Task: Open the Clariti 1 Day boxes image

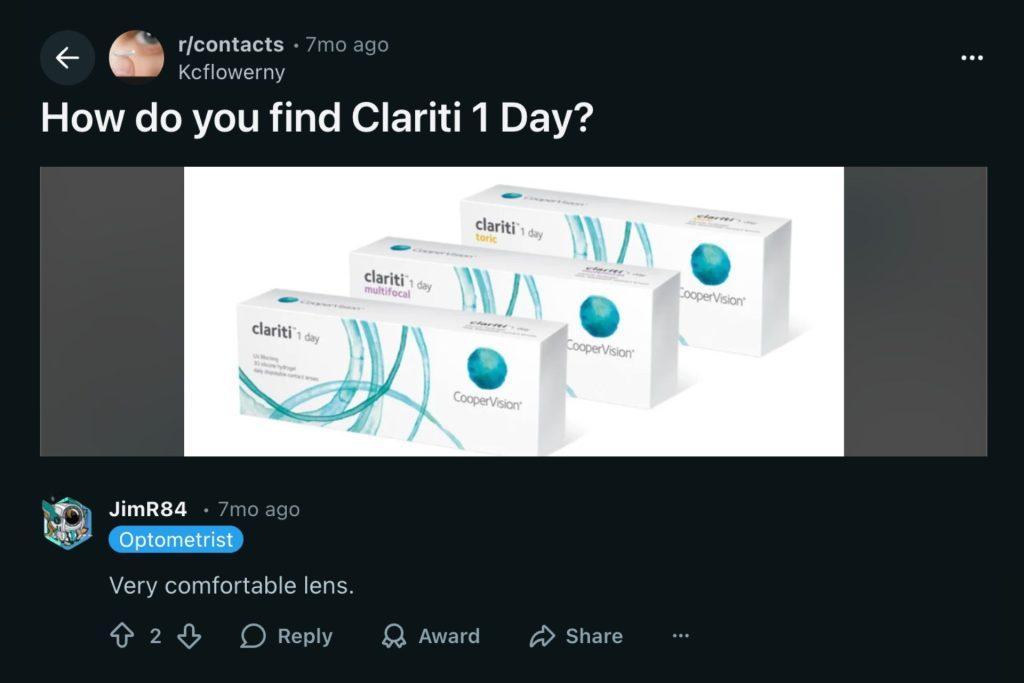Action: tap(513, 311)
